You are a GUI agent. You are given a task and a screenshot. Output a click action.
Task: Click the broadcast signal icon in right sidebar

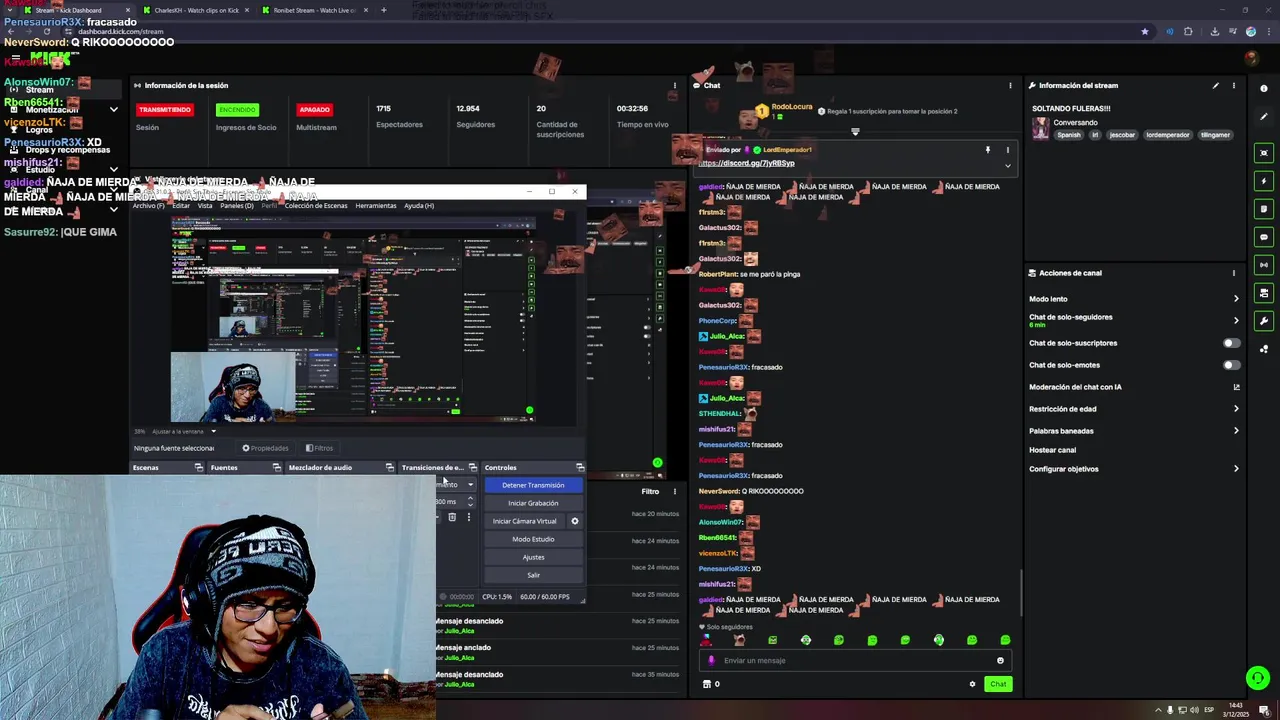click(1264, 265)
